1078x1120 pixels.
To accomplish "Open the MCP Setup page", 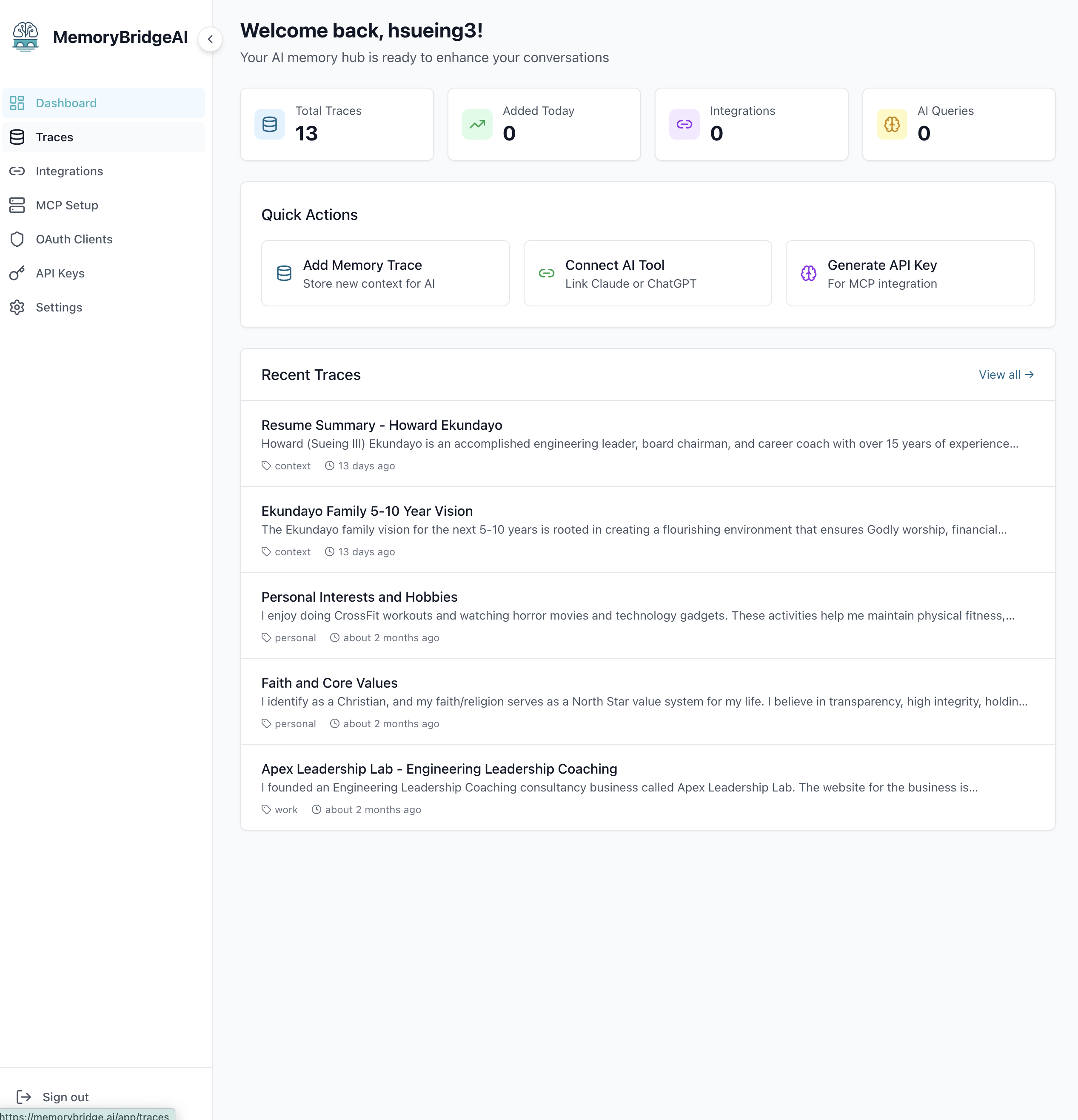I will (66, 205).
